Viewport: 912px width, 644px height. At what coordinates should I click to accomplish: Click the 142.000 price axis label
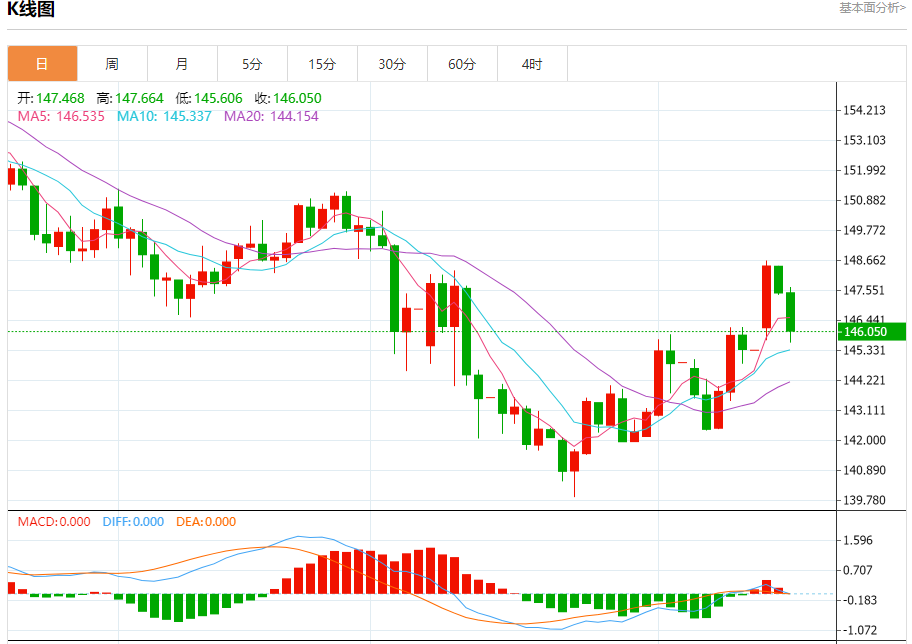click(x=864, y=440)
